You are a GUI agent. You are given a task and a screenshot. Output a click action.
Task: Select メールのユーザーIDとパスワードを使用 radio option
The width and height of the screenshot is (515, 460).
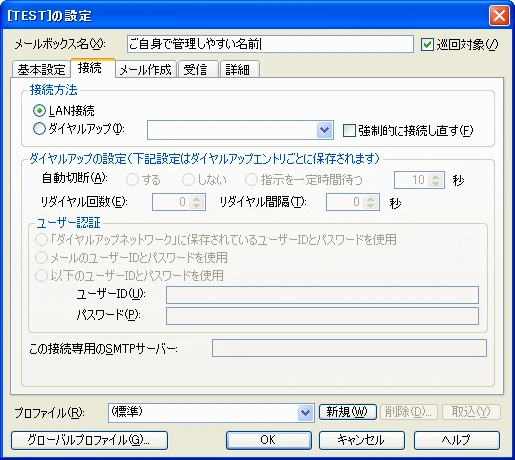point(41,258)
